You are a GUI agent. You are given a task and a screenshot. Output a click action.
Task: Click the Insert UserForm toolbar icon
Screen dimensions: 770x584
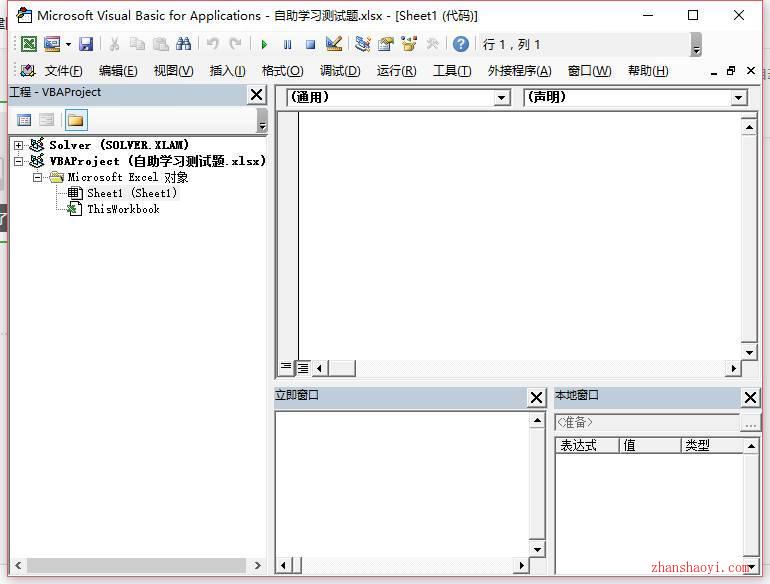[x=52, y=45]
